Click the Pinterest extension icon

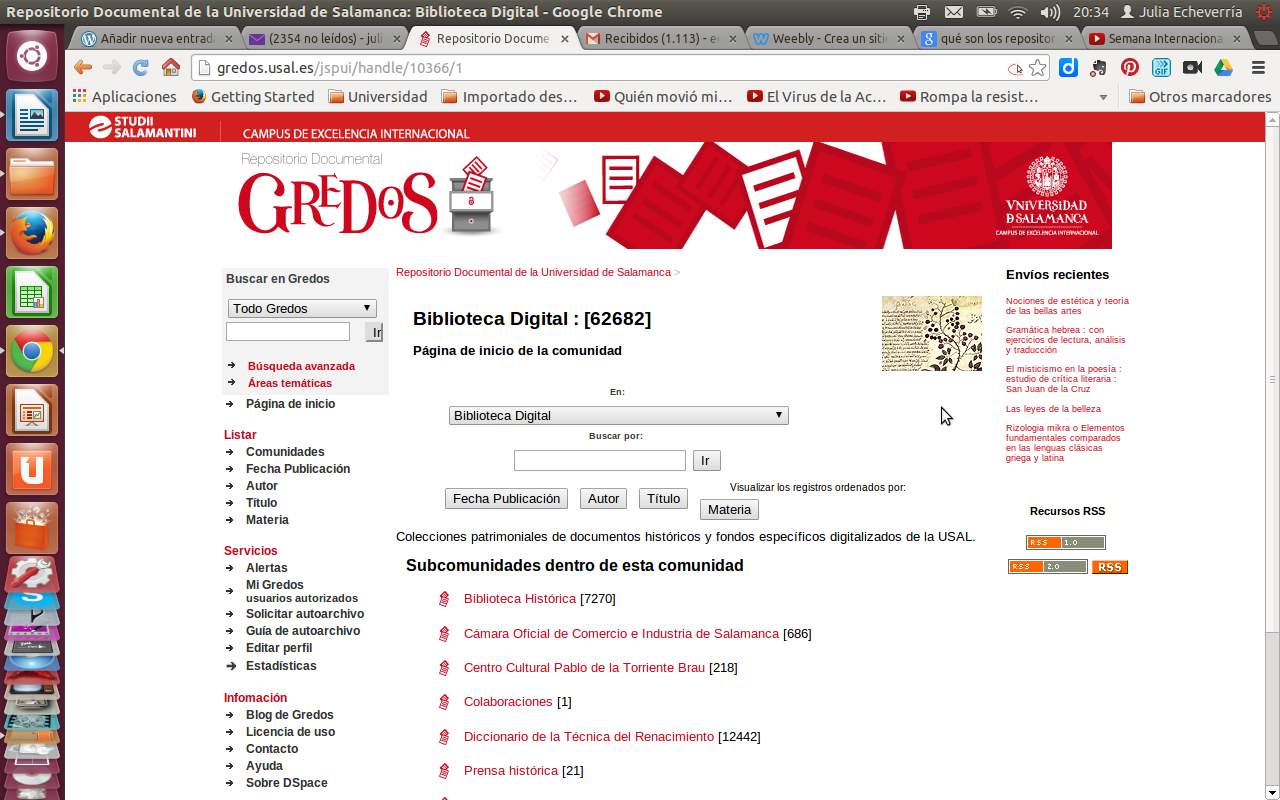tap(1129, 68)
